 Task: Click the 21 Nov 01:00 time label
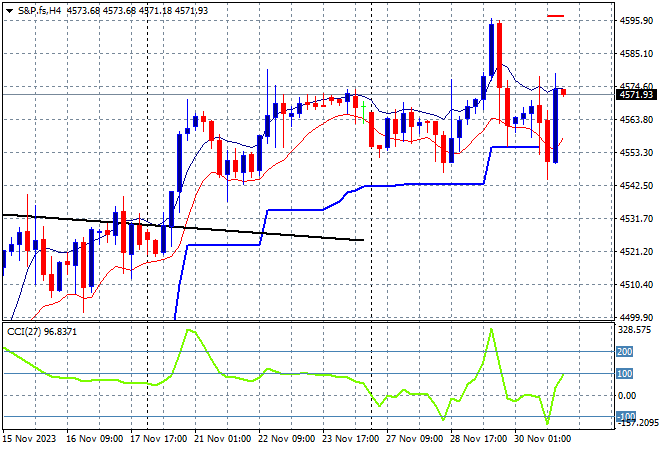coord(223,439)
